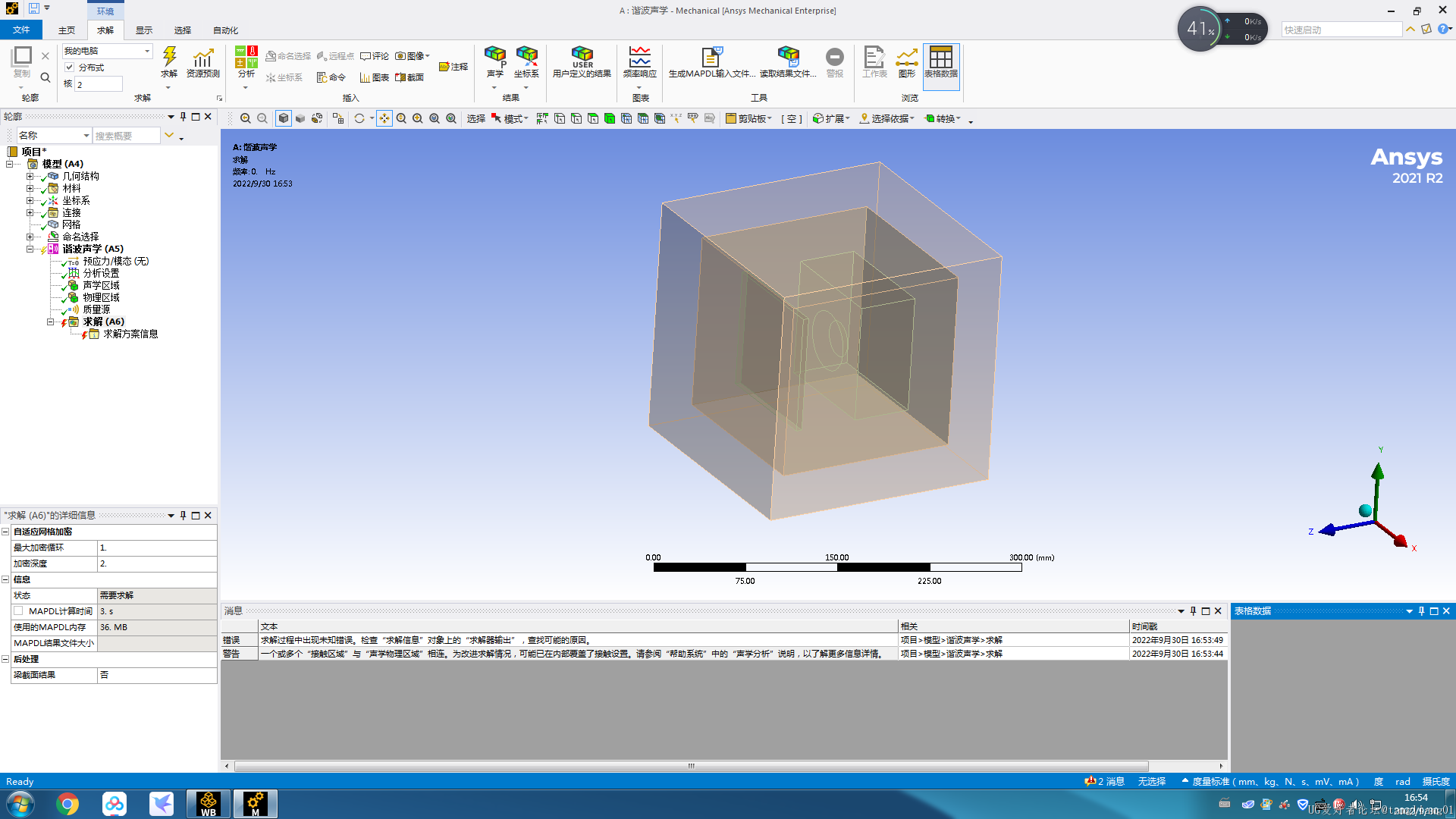Image resolution: width=1456 pixels, height=819 pixels.
Task: Select shaded exterior with edges view mode
Action: (x=284, y=118)
